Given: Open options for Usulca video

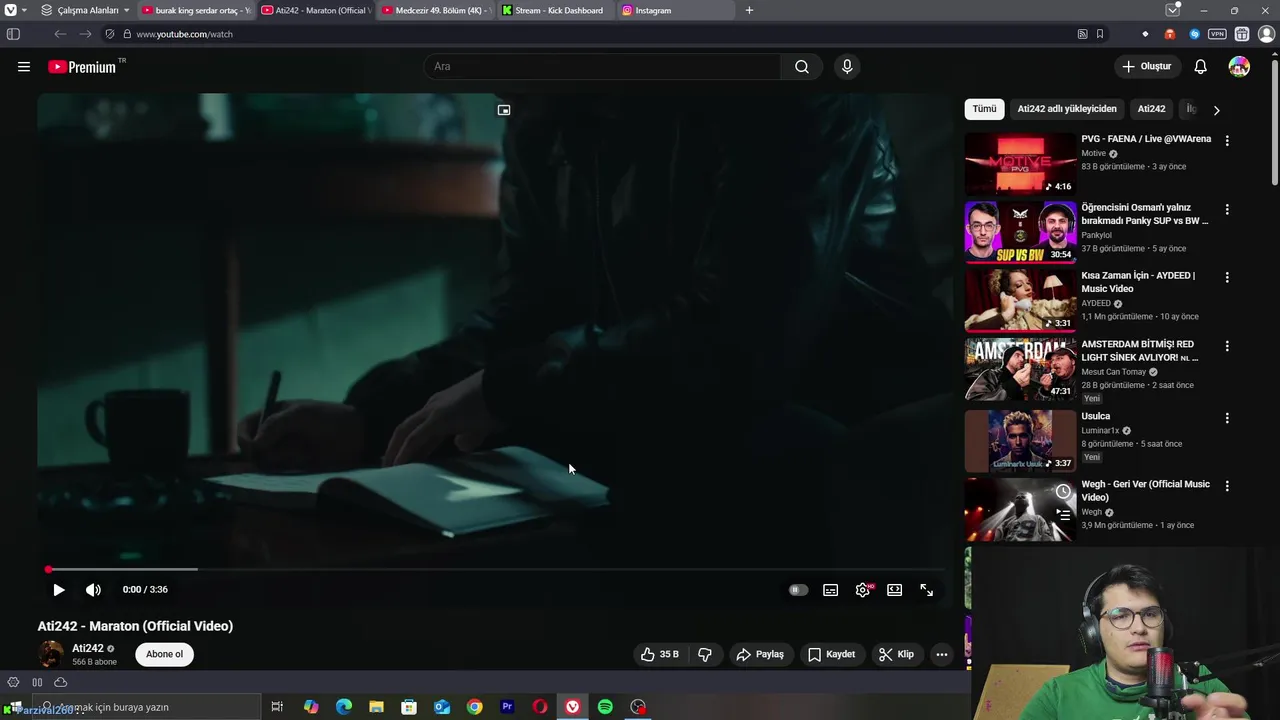Looking at the screenshot, I should tap(1227, 418).
